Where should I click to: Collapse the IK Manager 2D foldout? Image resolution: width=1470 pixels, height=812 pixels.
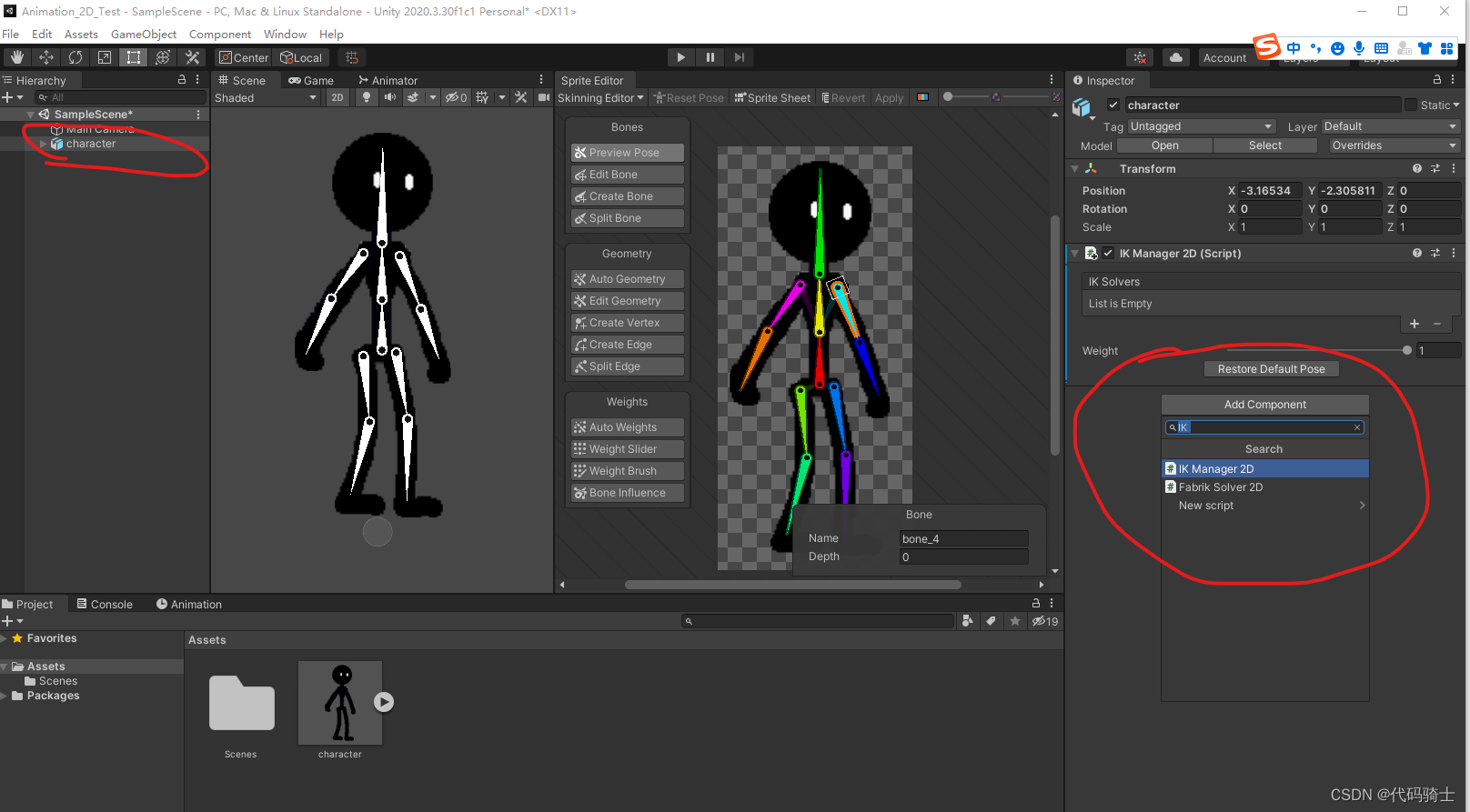click(1075, 253)
